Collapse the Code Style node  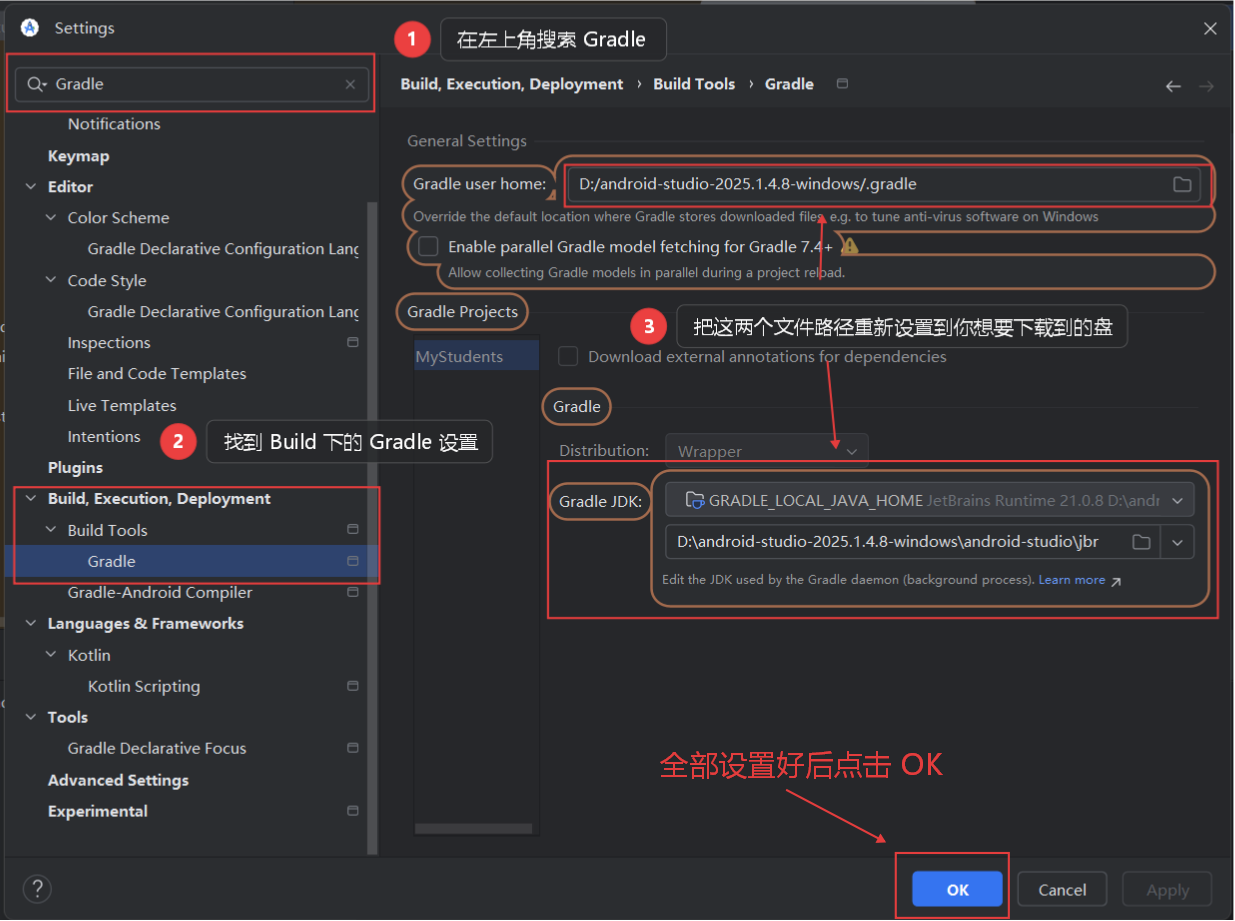[x=51, y=281]
